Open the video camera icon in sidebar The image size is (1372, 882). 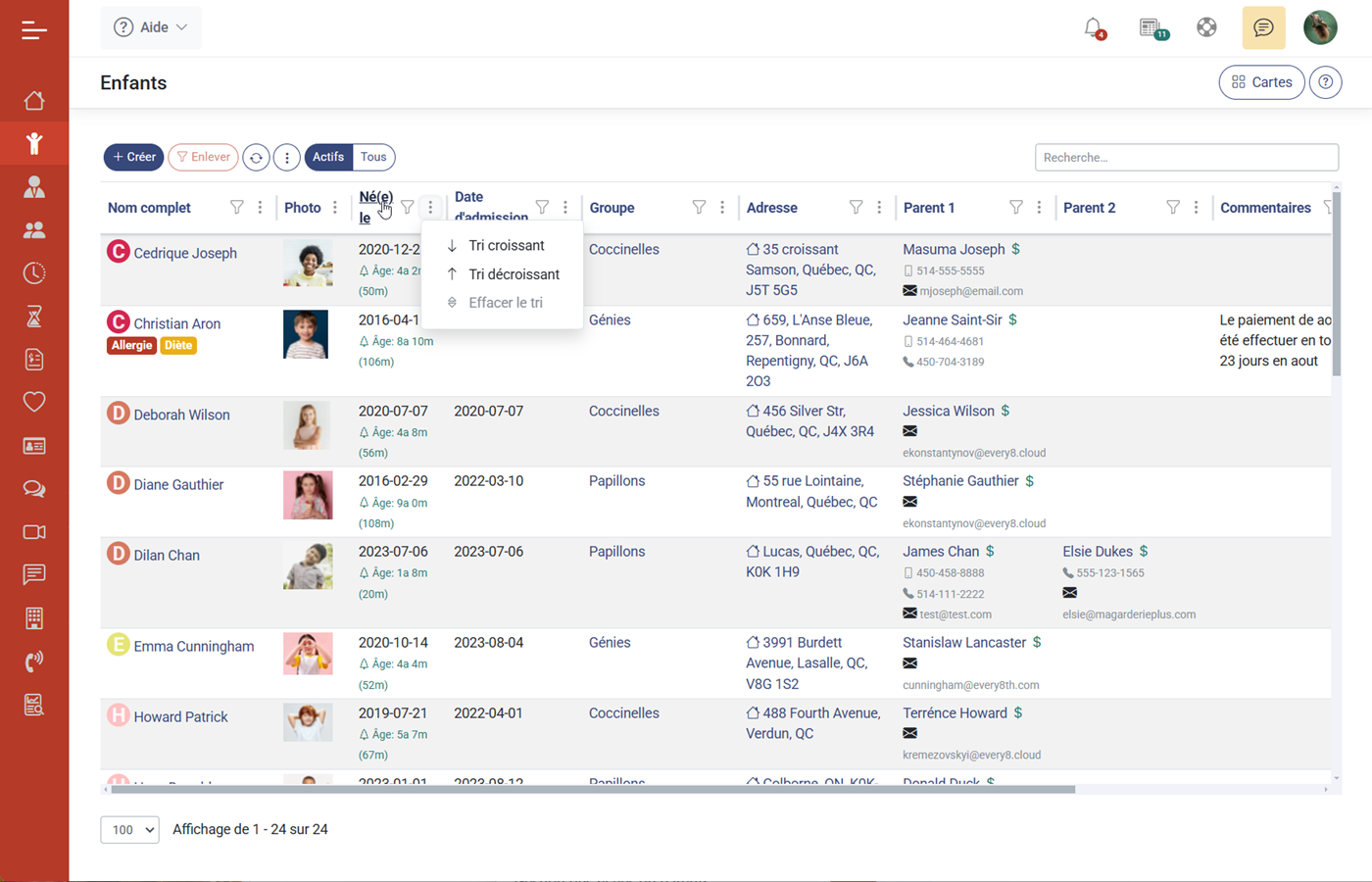coord(34,531)
